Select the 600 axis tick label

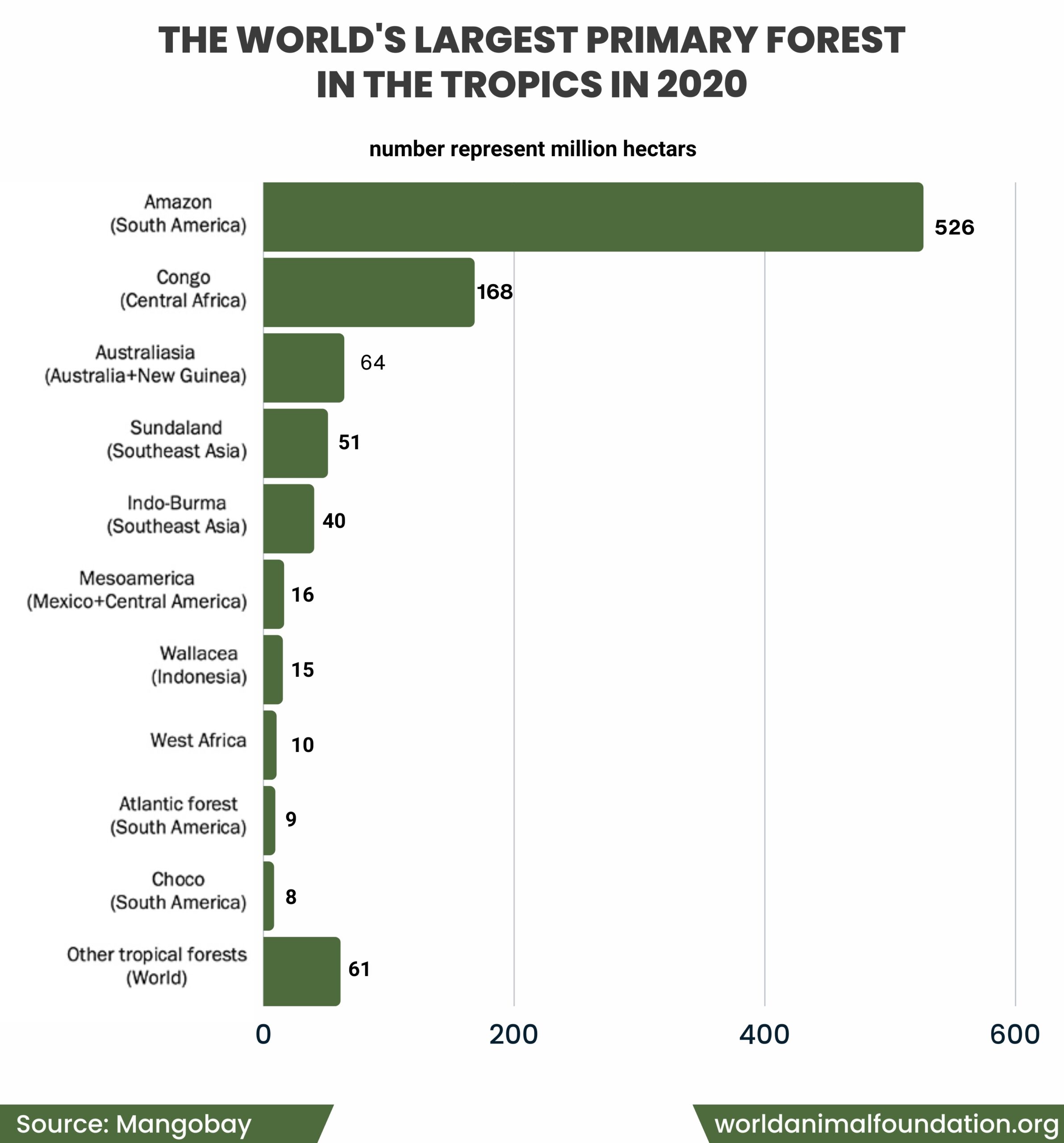pos(1015,1035)
